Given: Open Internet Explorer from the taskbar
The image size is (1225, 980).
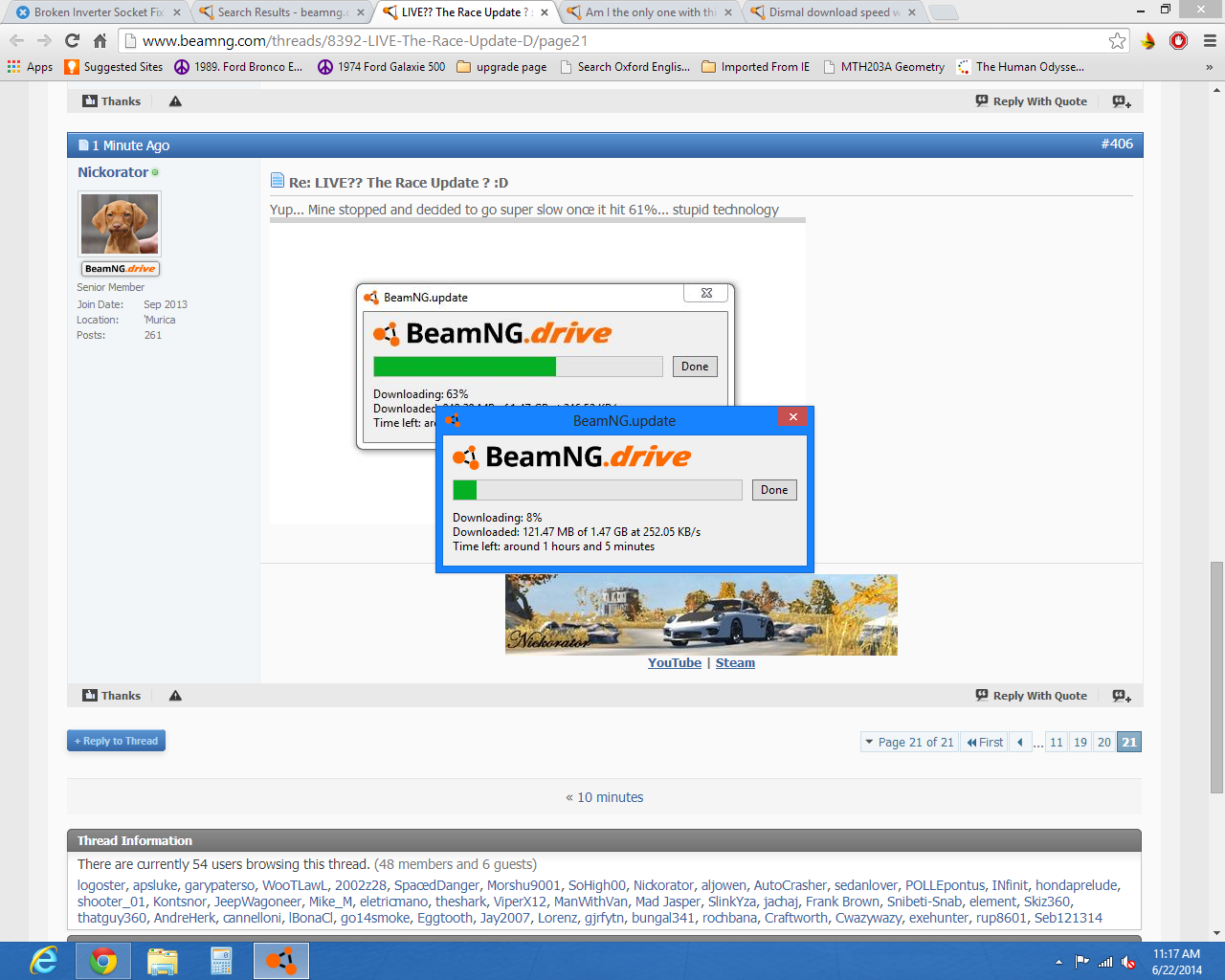Looking at the screenshot, I should click(44, 961).
